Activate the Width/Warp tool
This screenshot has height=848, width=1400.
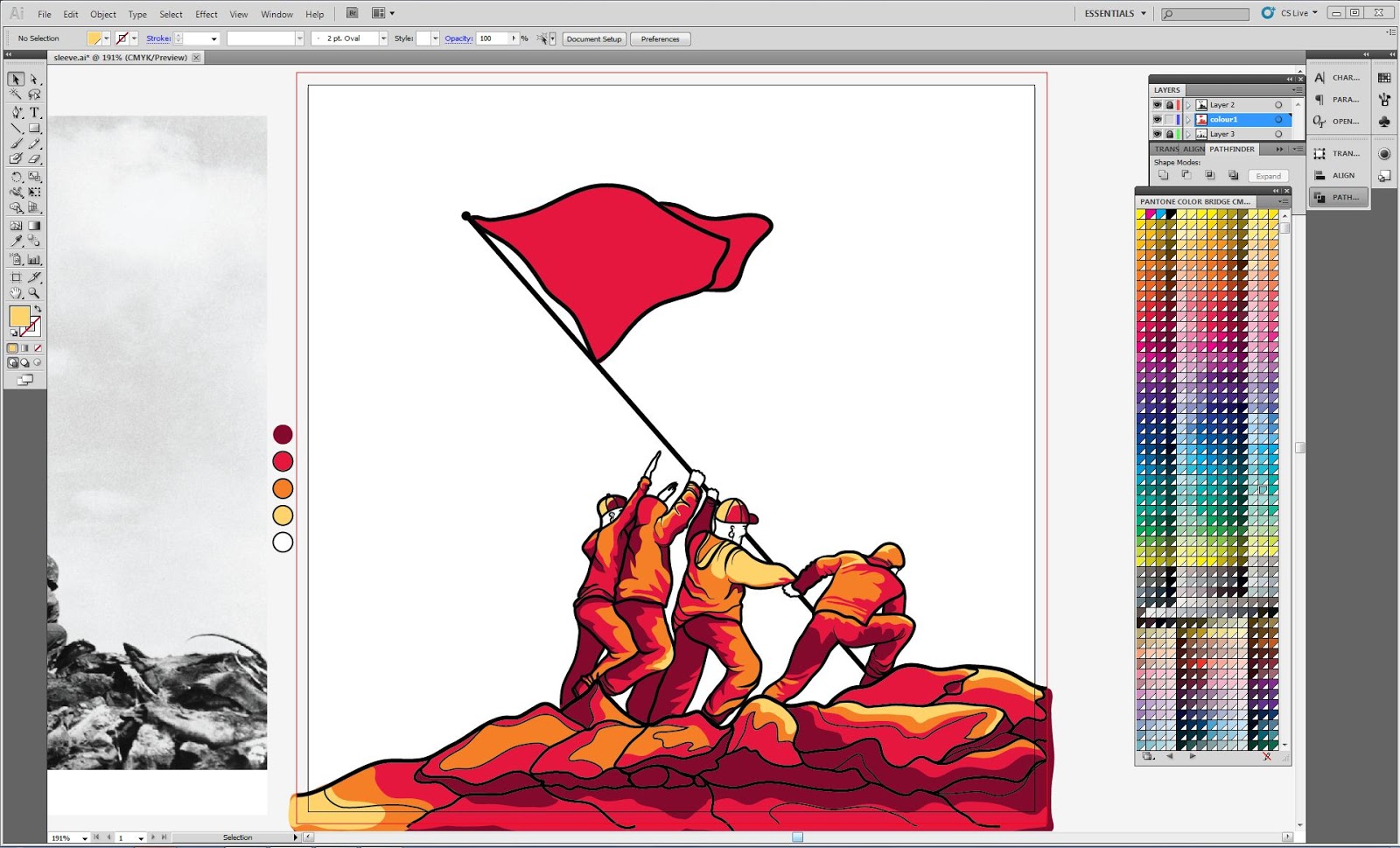16,192
